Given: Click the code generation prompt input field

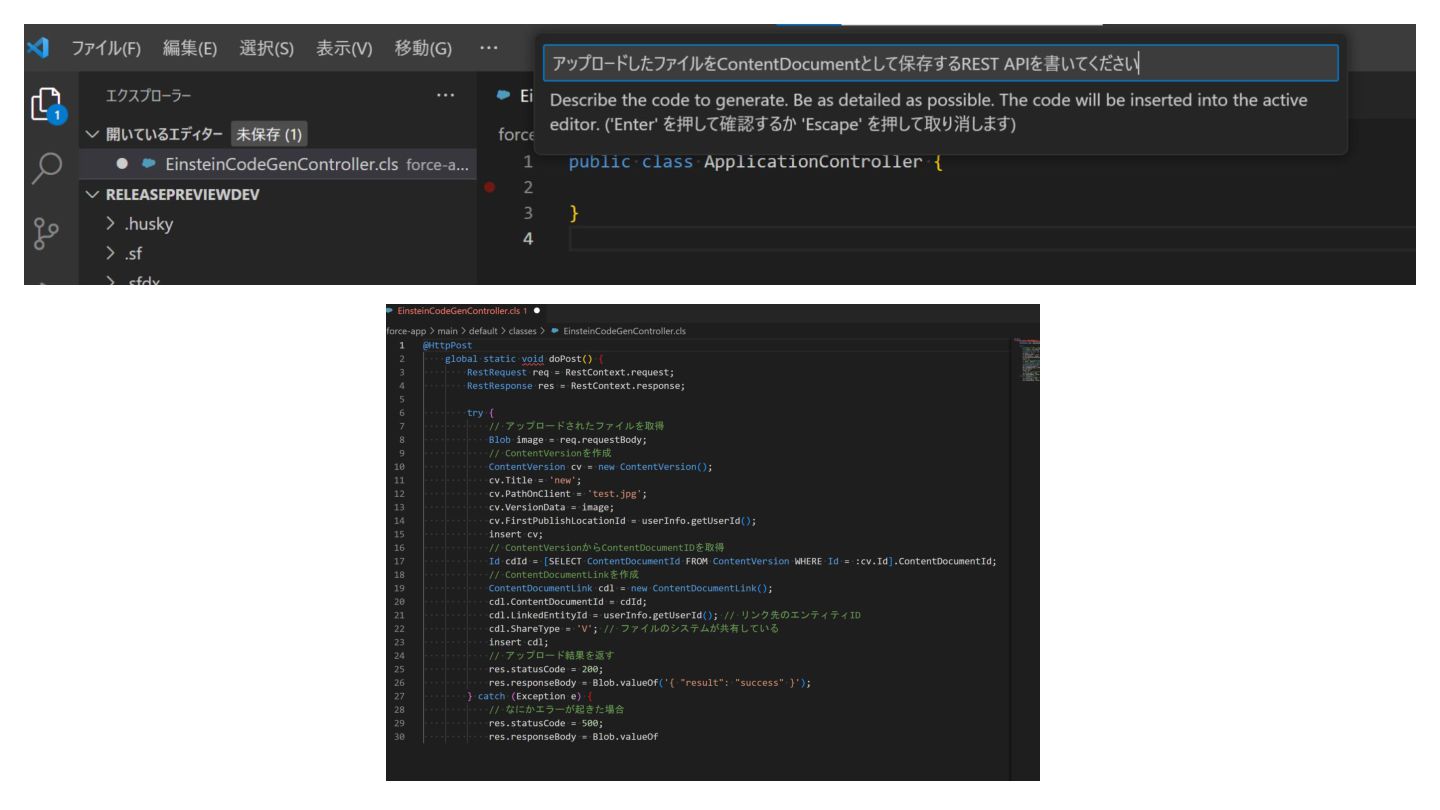Looking at the screenshot, I should [x=938, y=64].
